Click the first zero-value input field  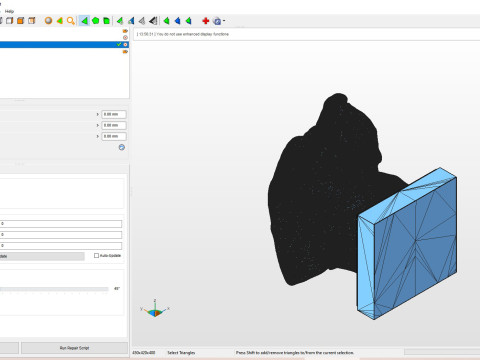point(61,224)
